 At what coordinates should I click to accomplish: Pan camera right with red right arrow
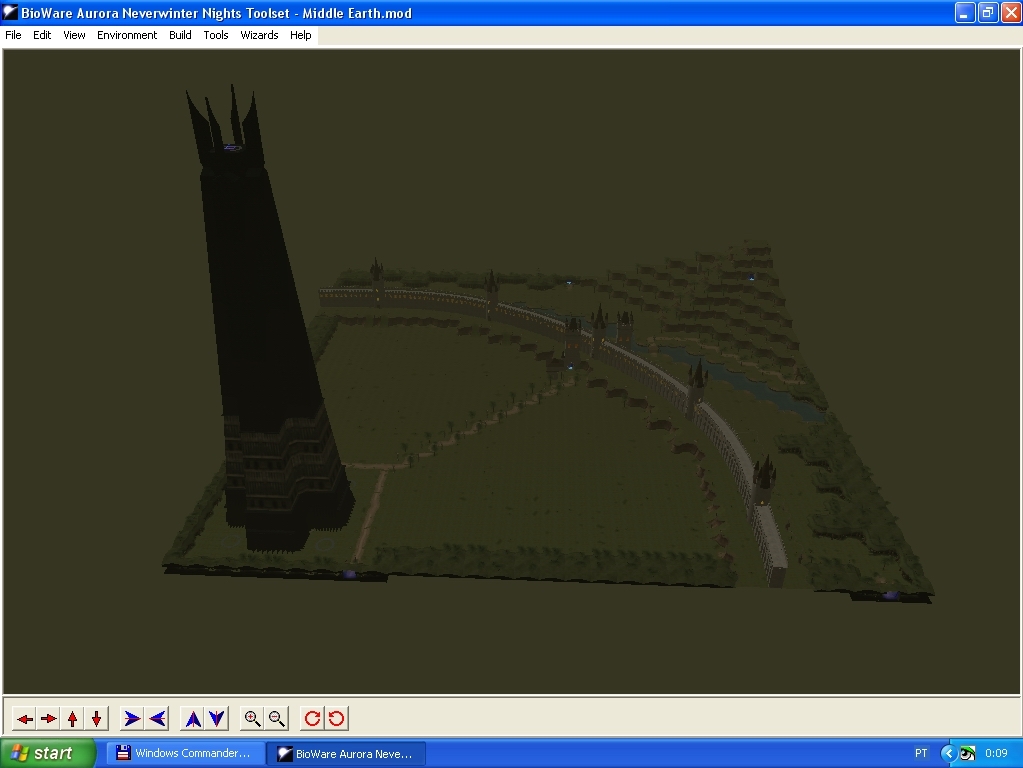click(48, 718)
